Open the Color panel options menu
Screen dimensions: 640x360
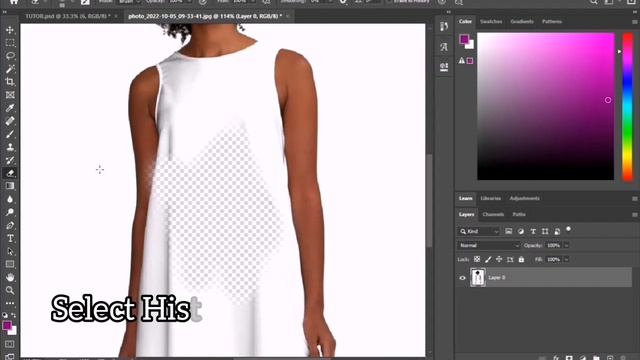coord(635,22)
